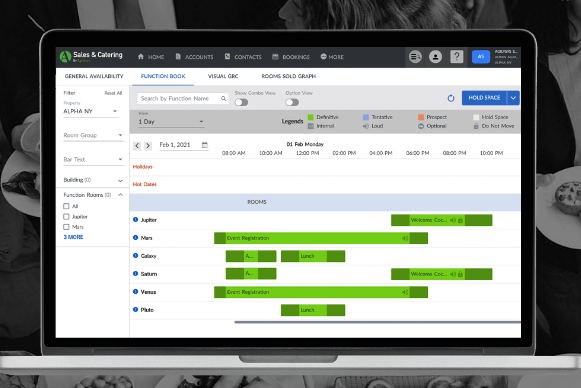
Task: Click the Definitive green legend swatch
Action: (311, 117)
